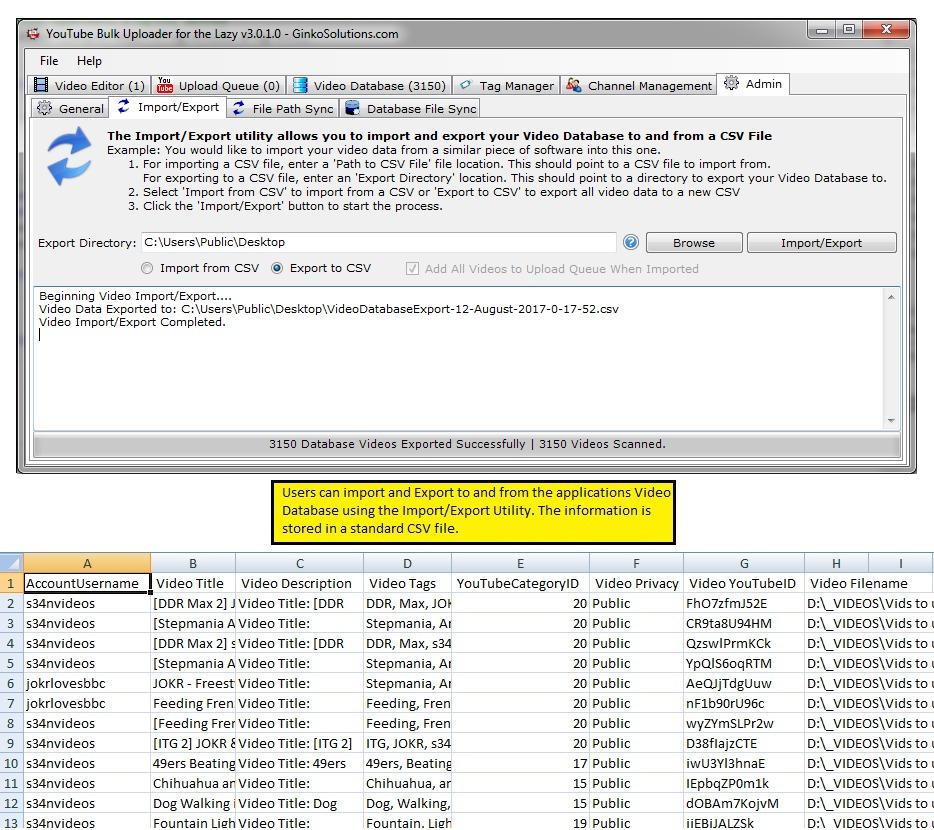Select spreadsheet column E header

pos(521,563)
